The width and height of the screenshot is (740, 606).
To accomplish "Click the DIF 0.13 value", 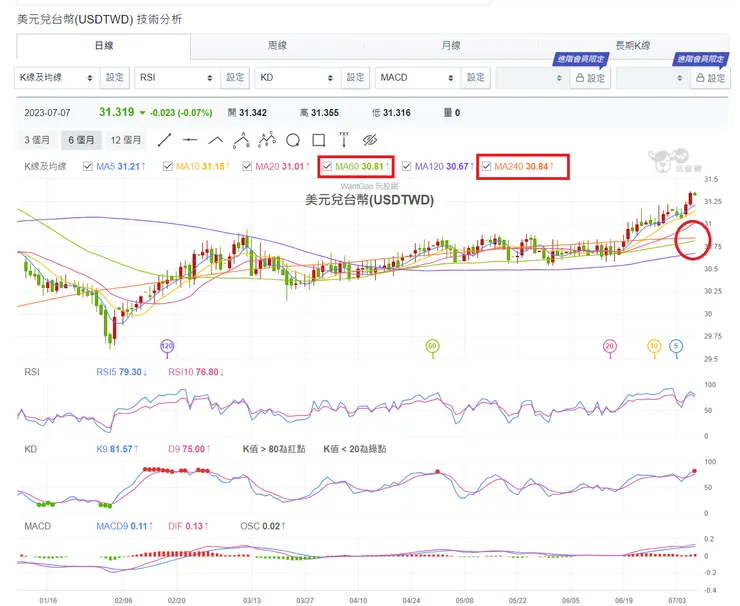I will point(188,526).
